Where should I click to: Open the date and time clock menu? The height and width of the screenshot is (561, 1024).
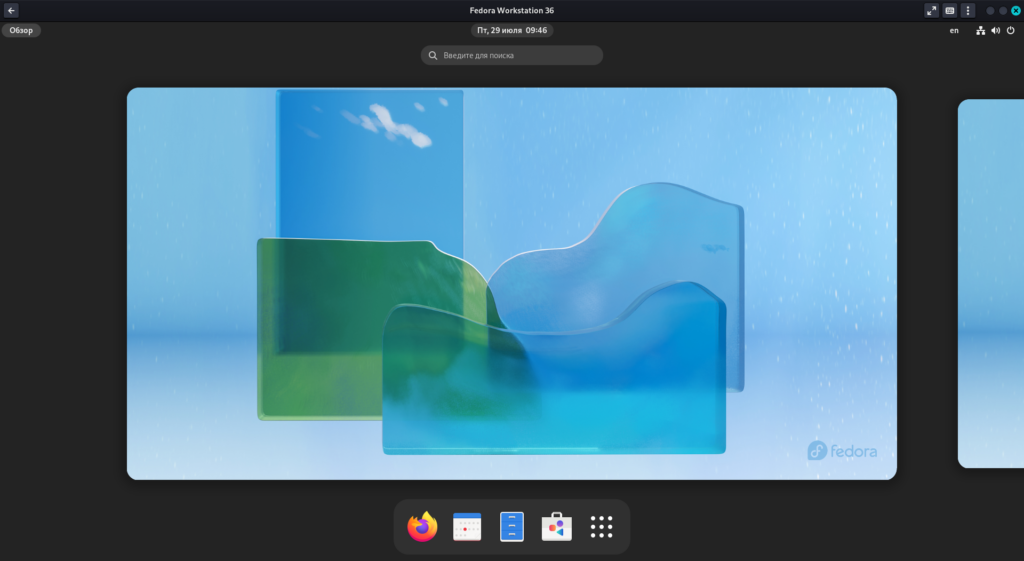512,30
